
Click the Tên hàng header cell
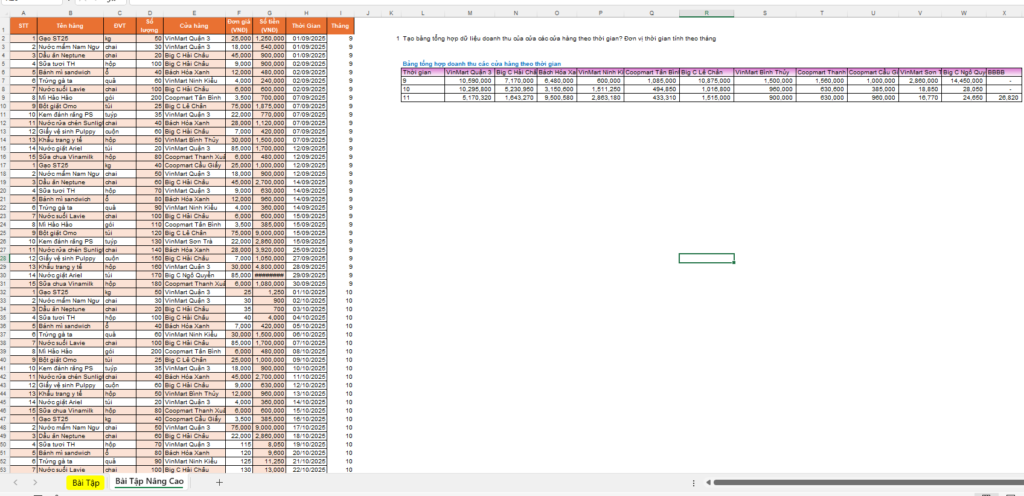71,24
